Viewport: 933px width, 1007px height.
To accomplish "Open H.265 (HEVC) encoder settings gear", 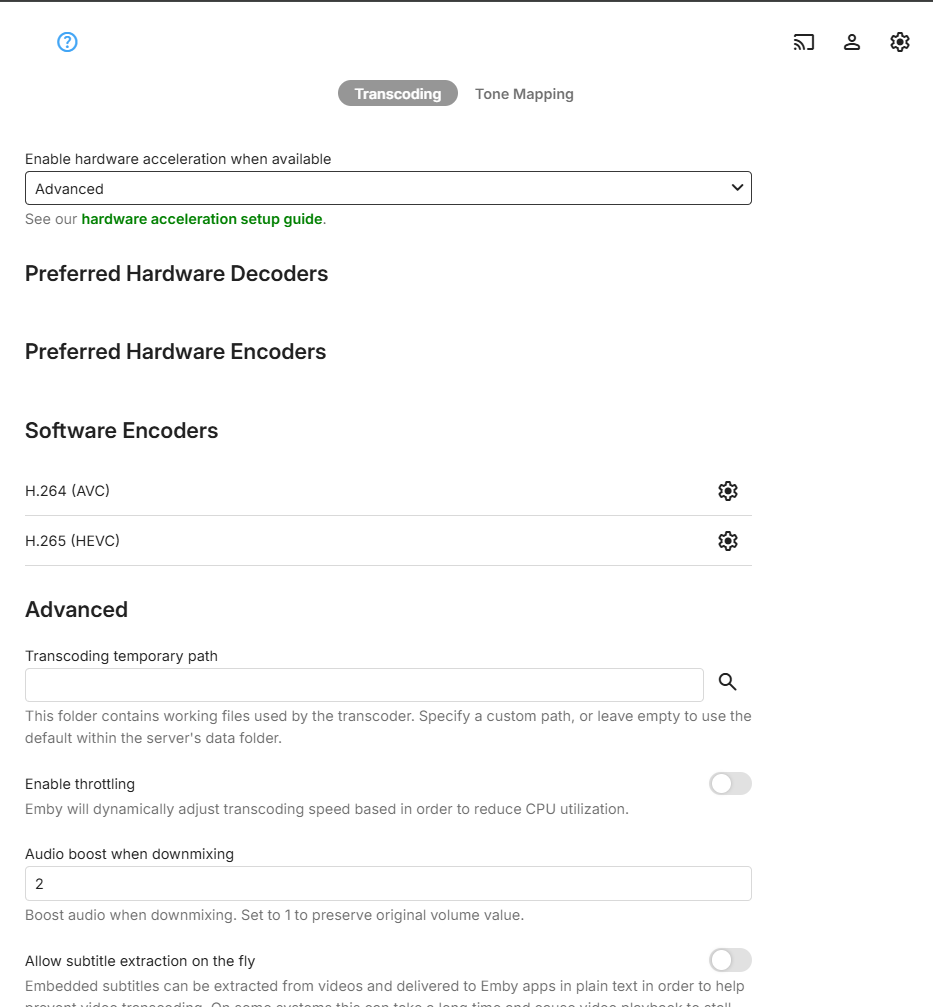I will [x=728, y=541].
